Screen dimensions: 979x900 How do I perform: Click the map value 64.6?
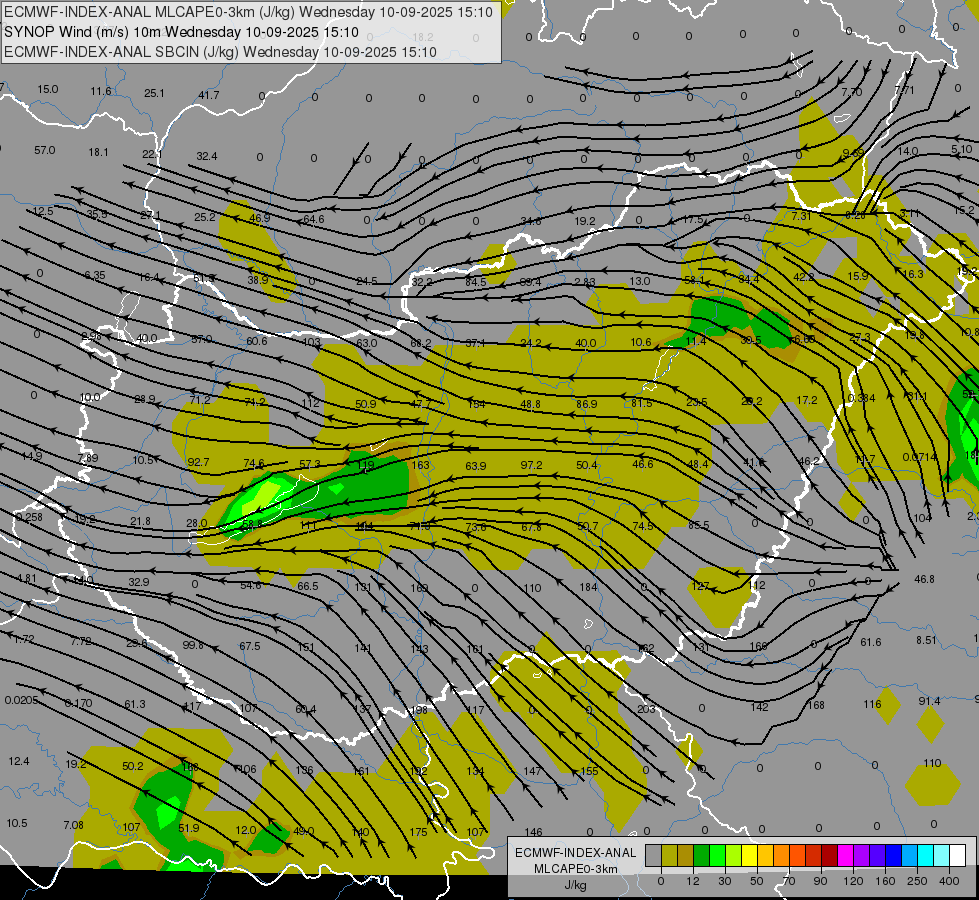click(x=313, y=219)
